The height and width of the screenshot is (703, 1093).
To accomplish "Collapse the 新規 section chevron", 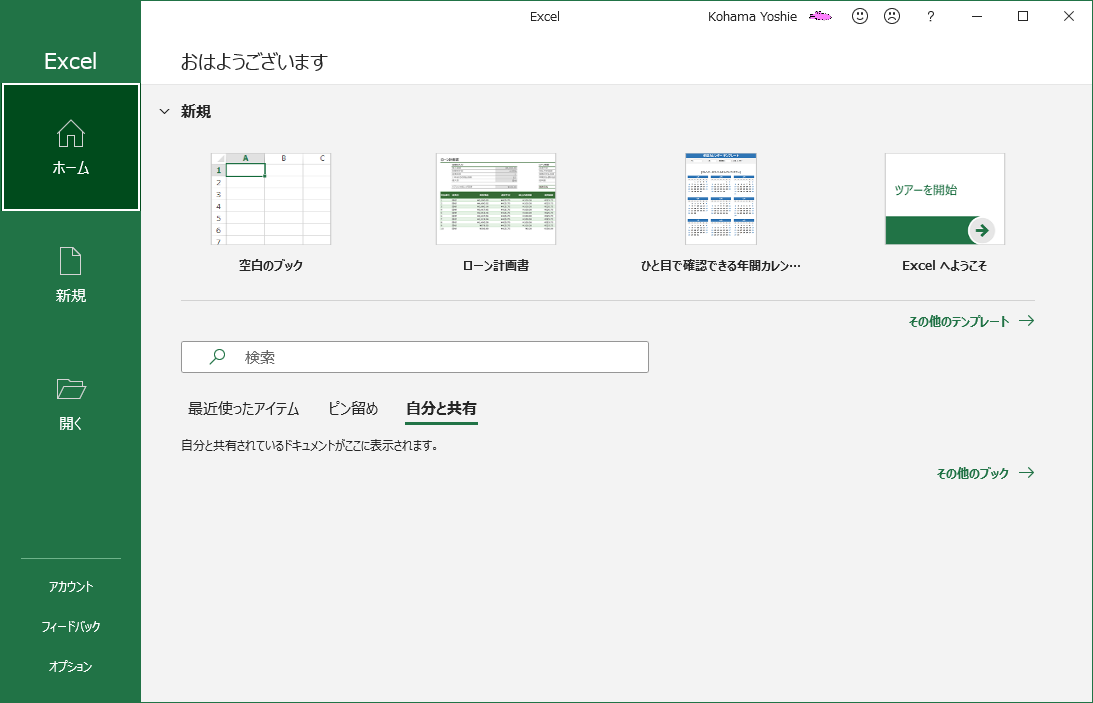I will tap(165, 111).
